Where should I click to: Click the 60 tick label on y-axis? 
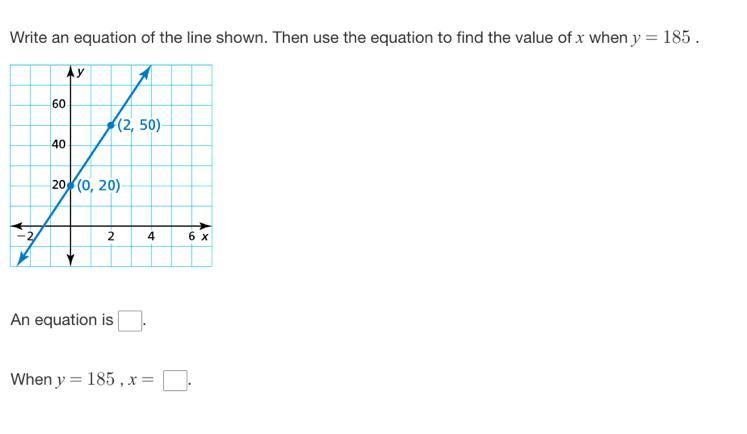[x=59, y=104]
